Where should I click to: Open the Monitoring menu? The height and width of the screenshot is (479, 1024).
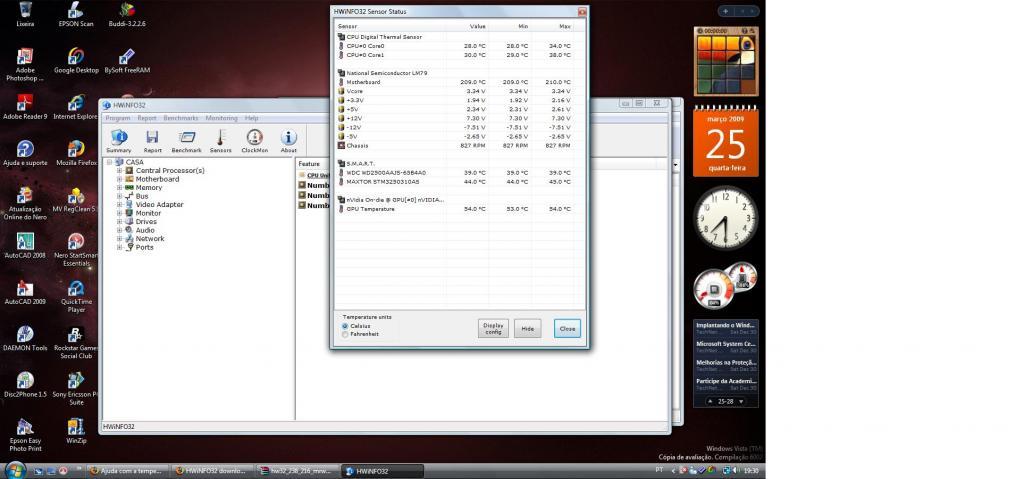point(221,118)
